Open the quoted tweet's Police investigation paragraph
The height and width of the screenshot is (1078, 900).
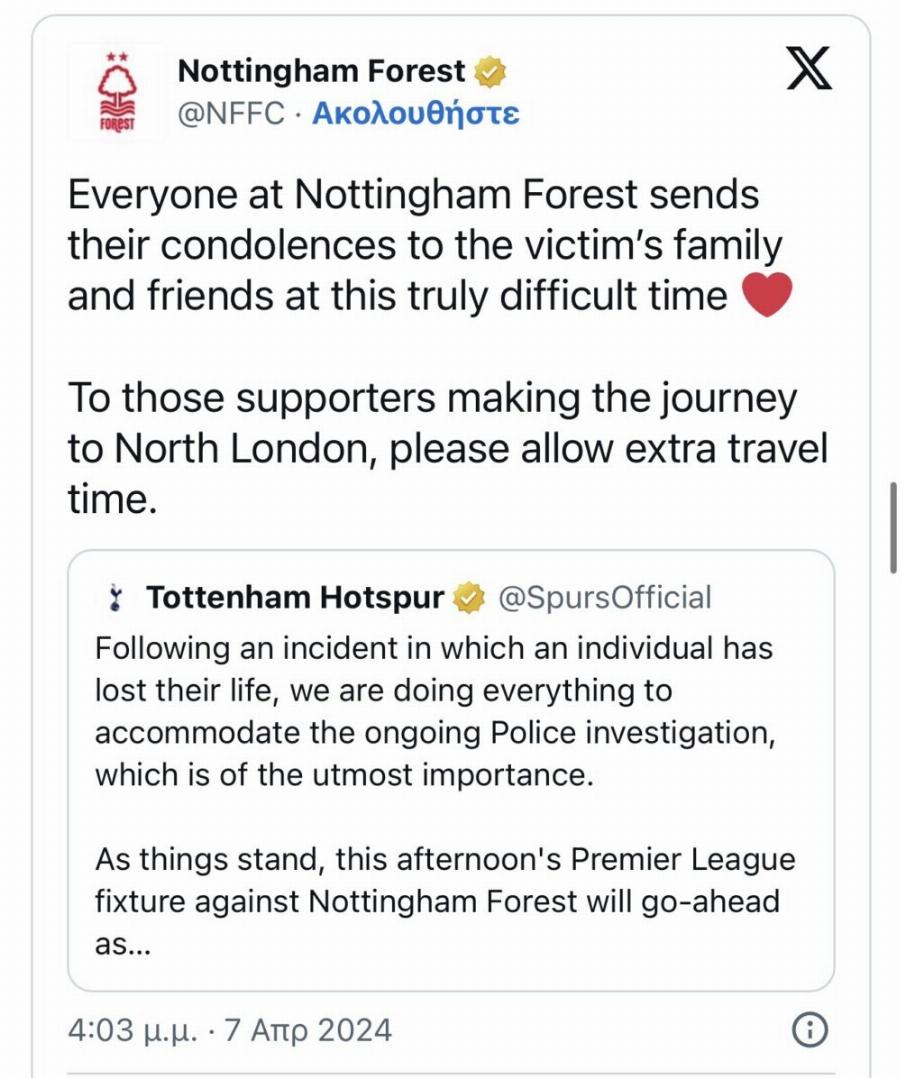(435, 712)
